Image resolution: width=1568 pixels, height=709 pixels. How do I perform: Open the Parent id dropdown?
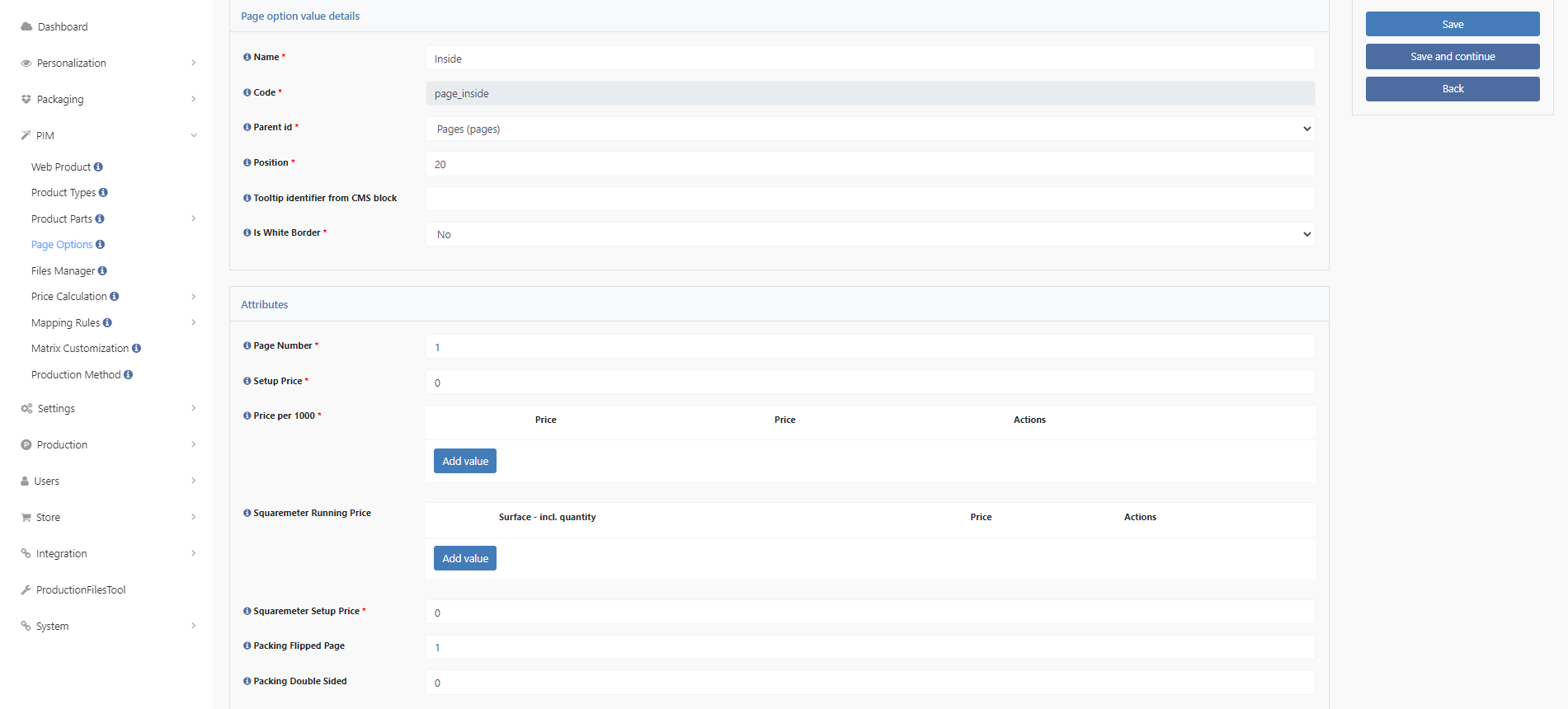coord(870,129)
